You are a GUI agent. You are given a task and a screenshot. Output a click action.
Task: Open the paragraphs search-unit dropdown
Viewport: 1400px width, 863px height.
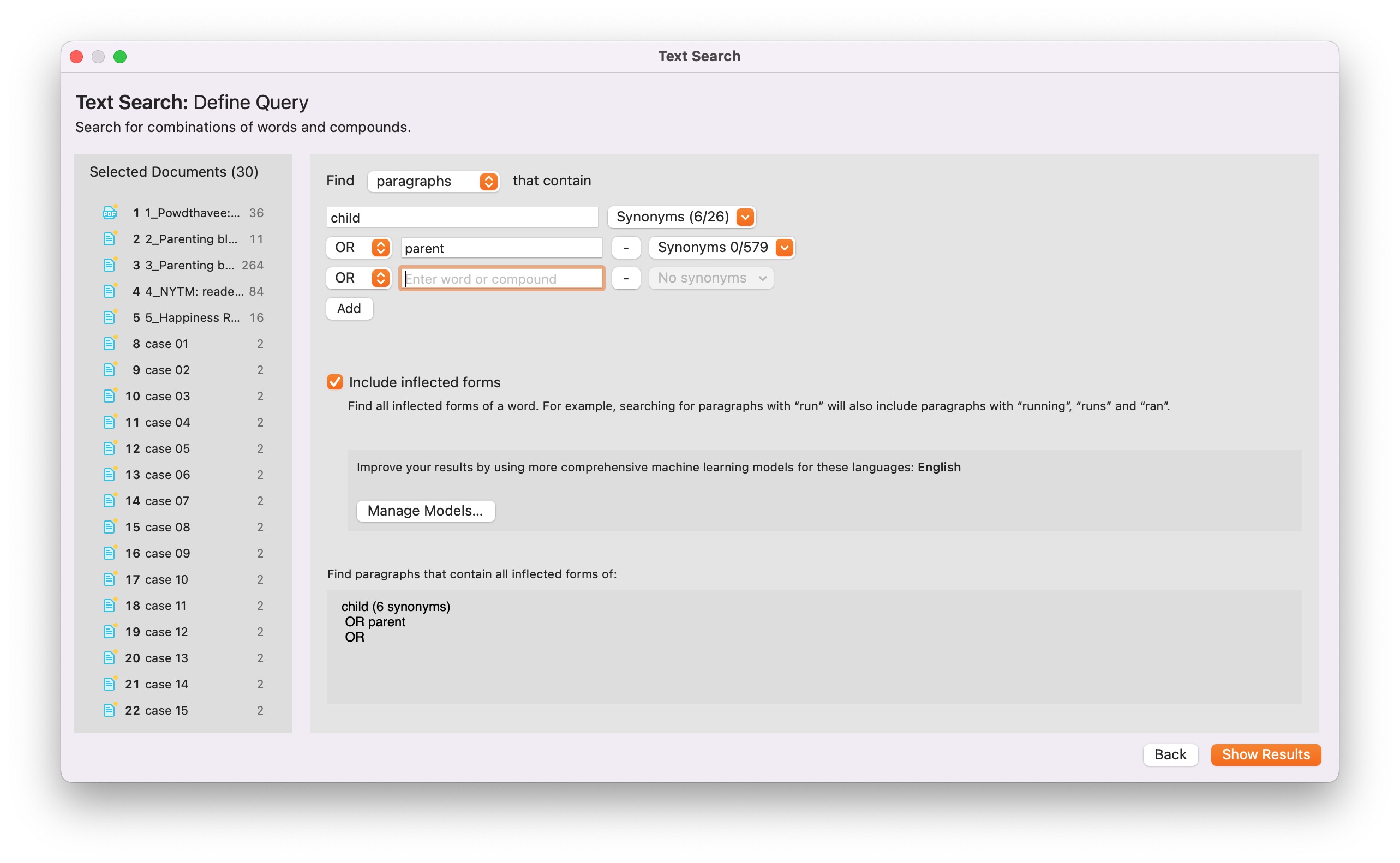pyautogui.click(x=433, y=181)
